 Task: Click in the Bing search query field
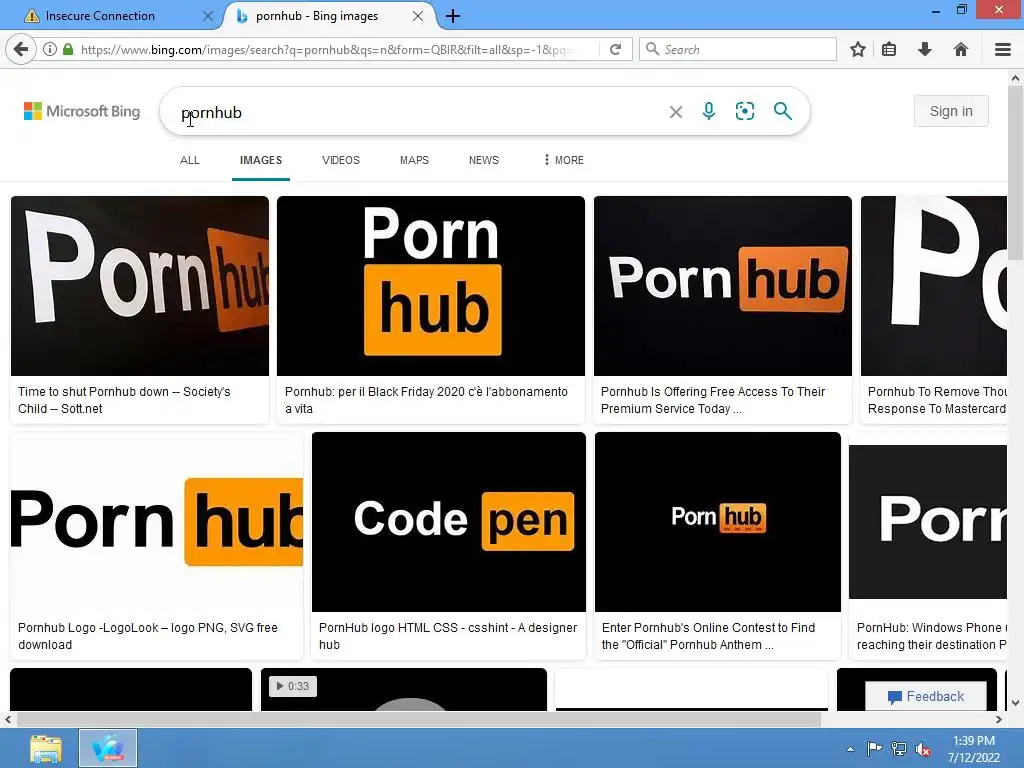point(418,112)
